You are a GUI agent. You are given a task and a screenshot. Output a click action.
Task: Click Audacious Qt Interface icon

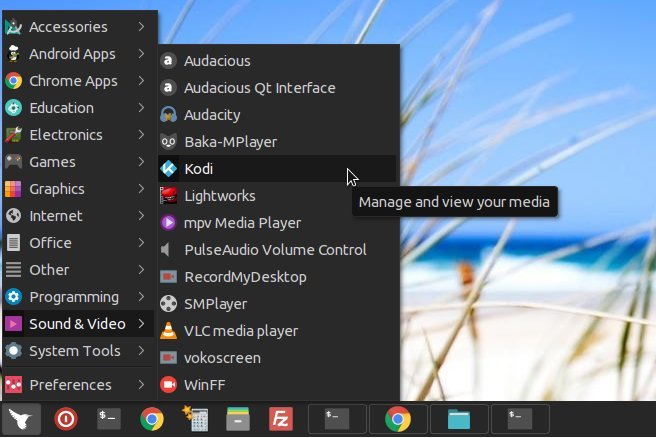coord(168,88)
